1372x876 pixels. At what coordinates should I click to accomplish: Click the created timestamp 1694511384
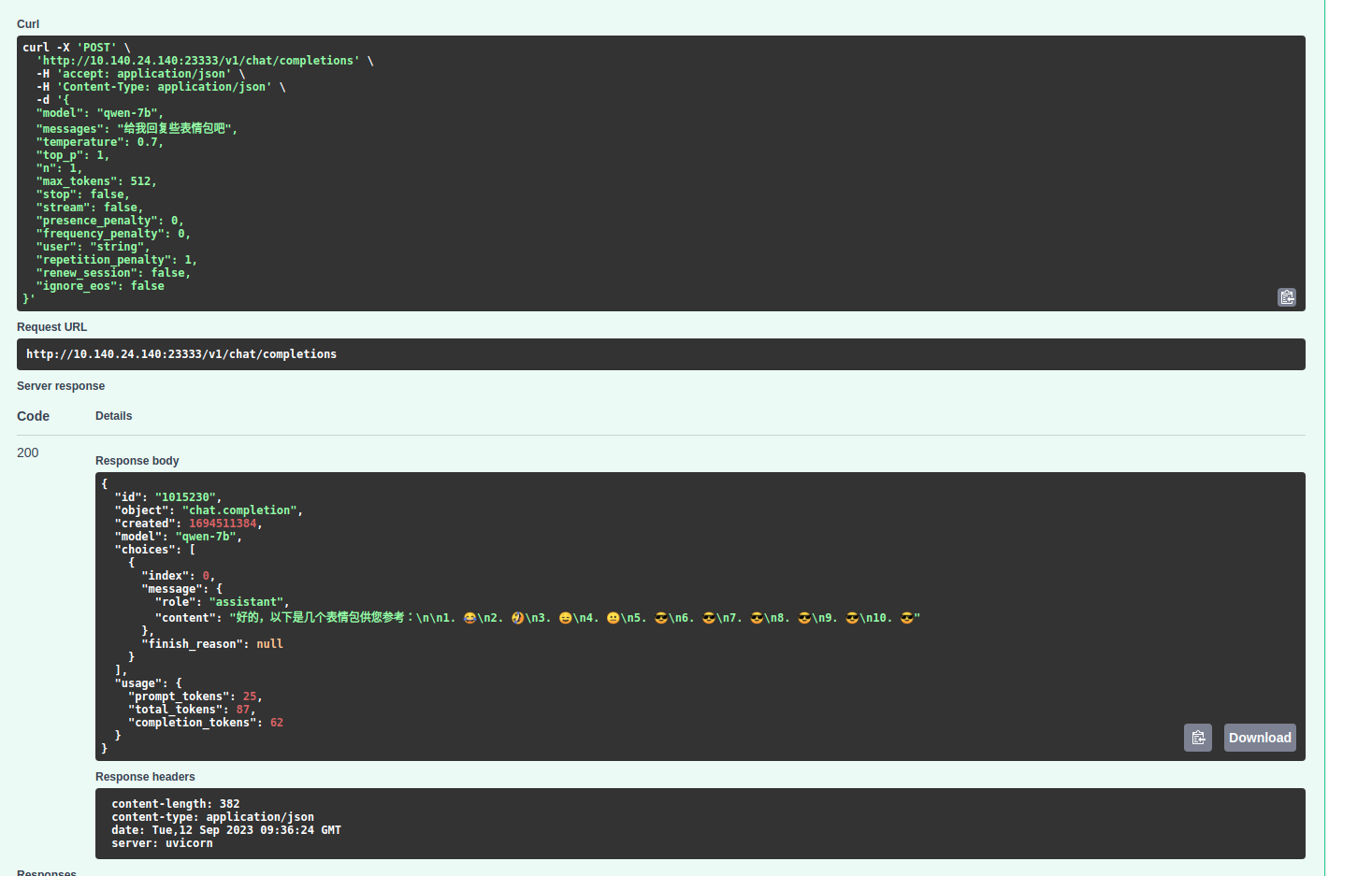(223, 523)
